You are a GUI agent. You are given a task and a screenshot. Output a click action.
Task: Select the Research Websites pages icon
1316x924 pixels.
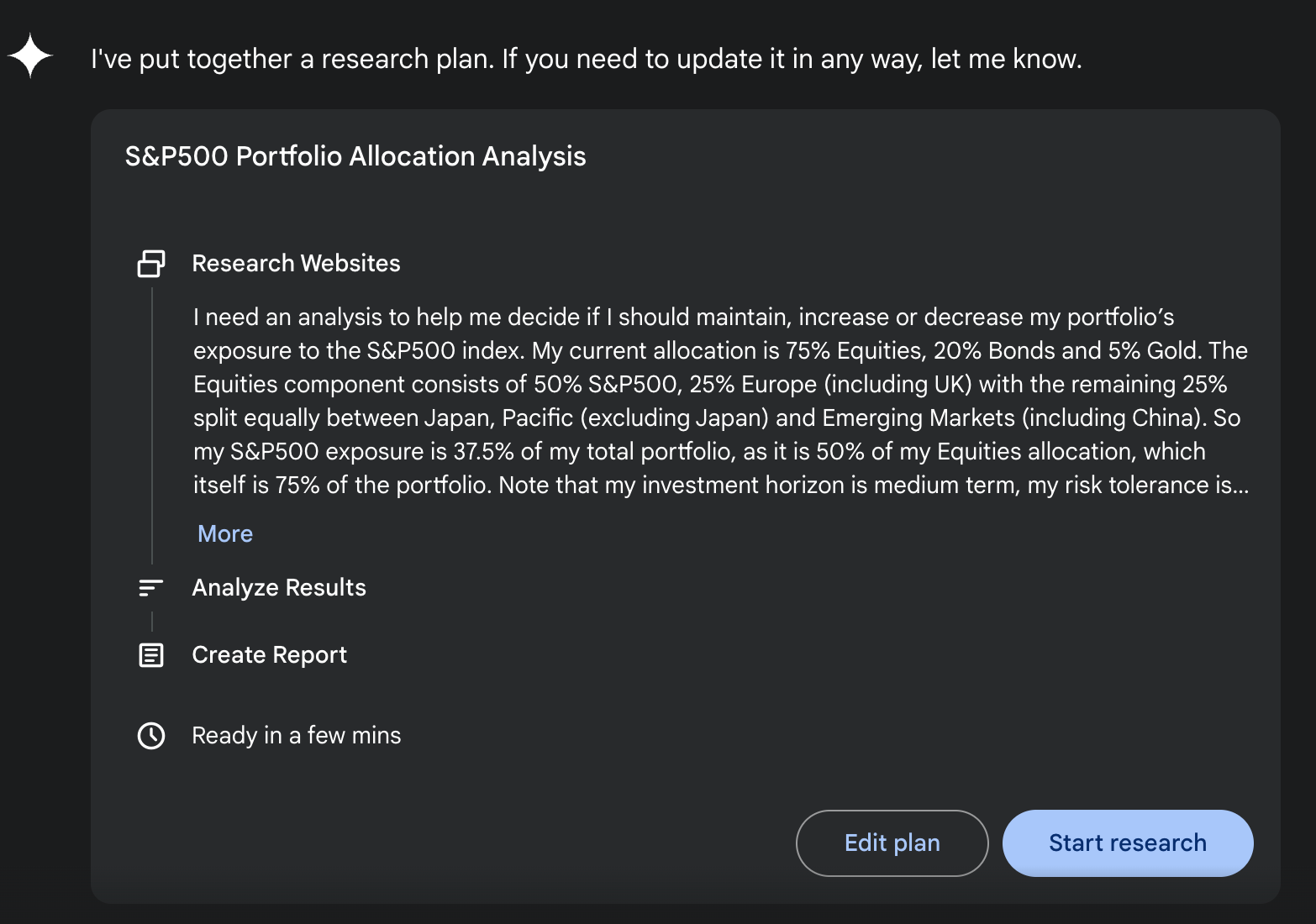(150, 263)
